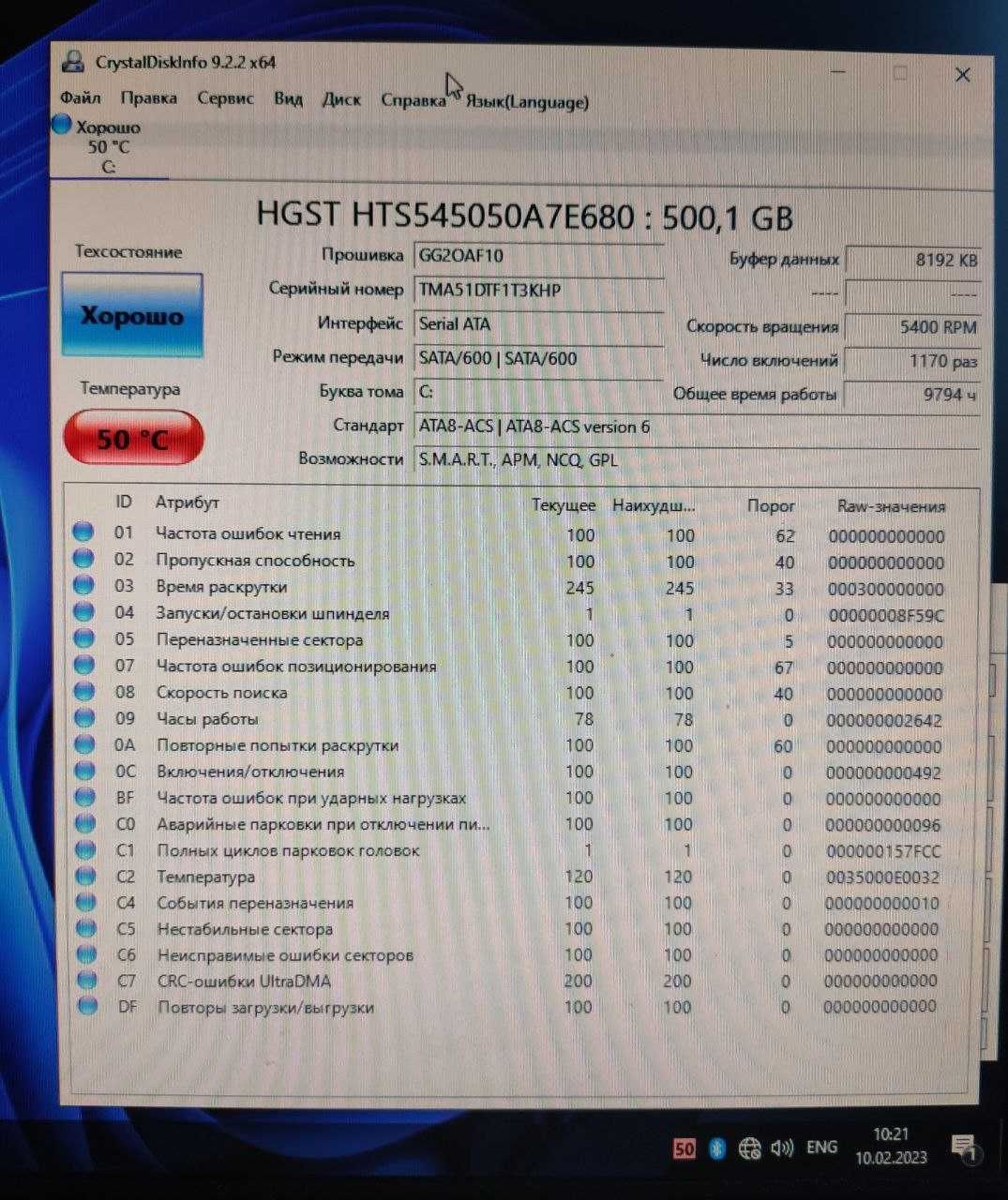Viewport: 1008px width, 1200px height.
Task: Open the Язык(Language) menu
Action: (527, 101)
